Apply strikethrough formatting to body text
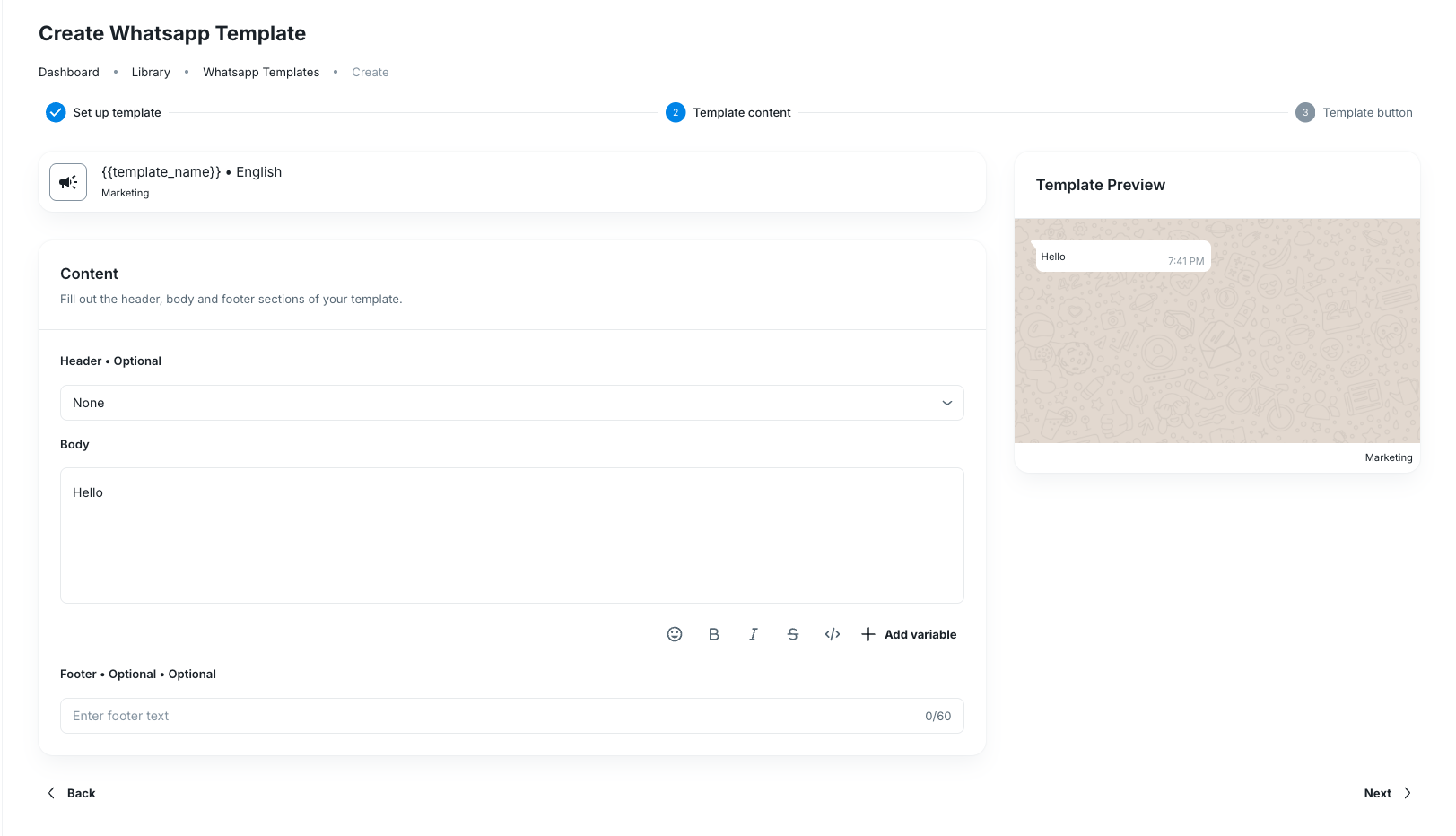 coord(793,634)
